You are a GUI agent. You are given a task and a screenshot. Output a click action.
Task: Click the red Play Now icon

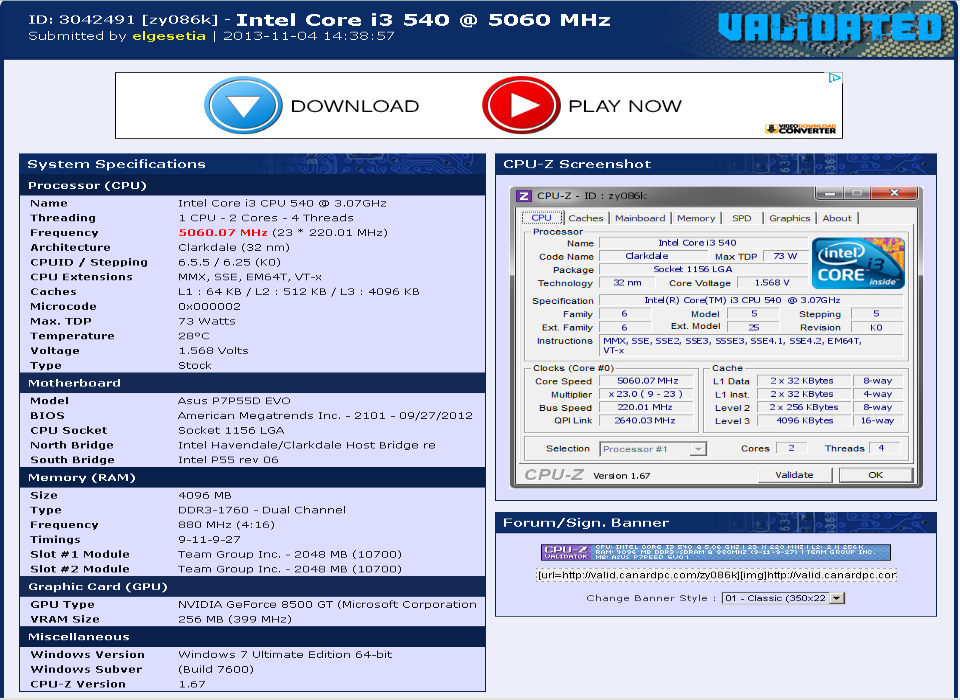click(521, 105)
